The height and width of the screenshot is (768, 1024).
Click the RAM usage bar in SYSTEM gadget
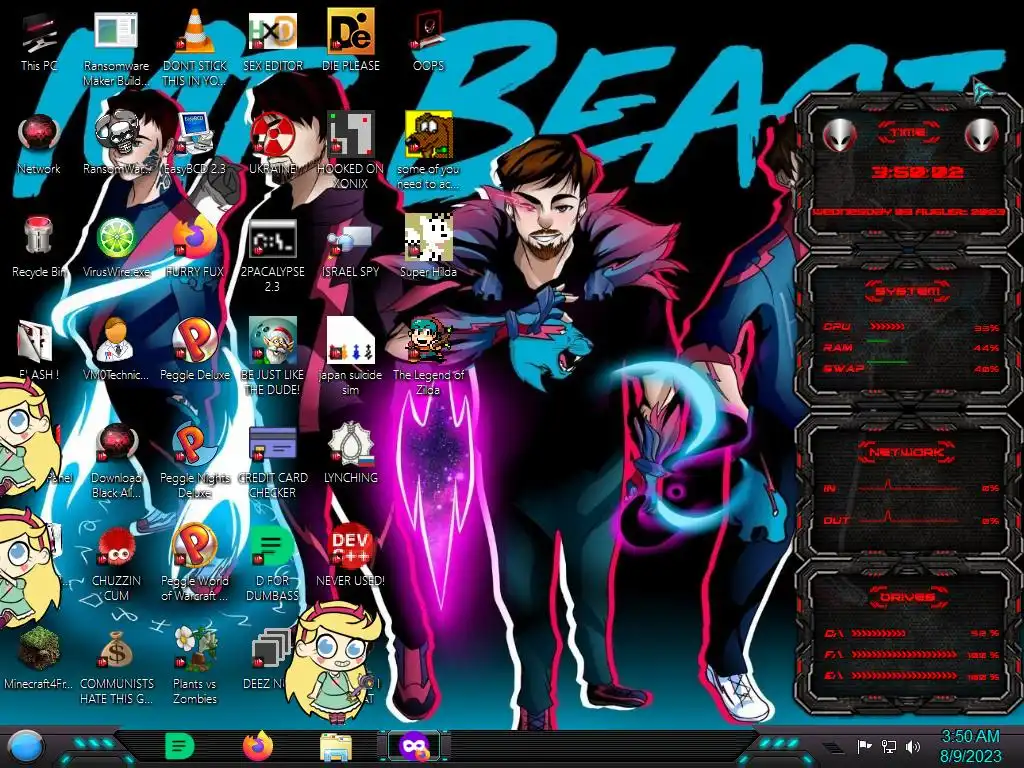[877, 342]
